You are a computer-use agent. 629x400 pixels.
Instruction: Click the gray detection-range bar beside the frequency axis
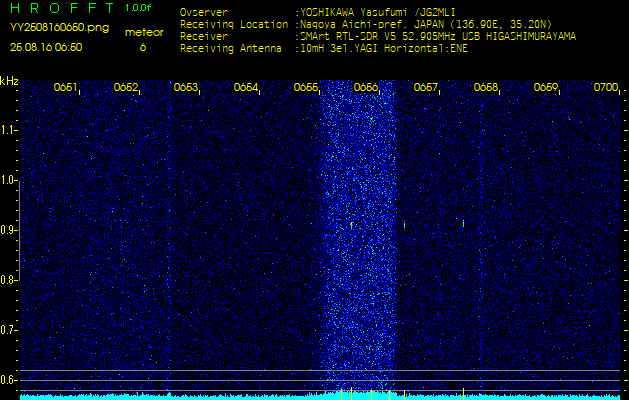click(x=20, y=230)
